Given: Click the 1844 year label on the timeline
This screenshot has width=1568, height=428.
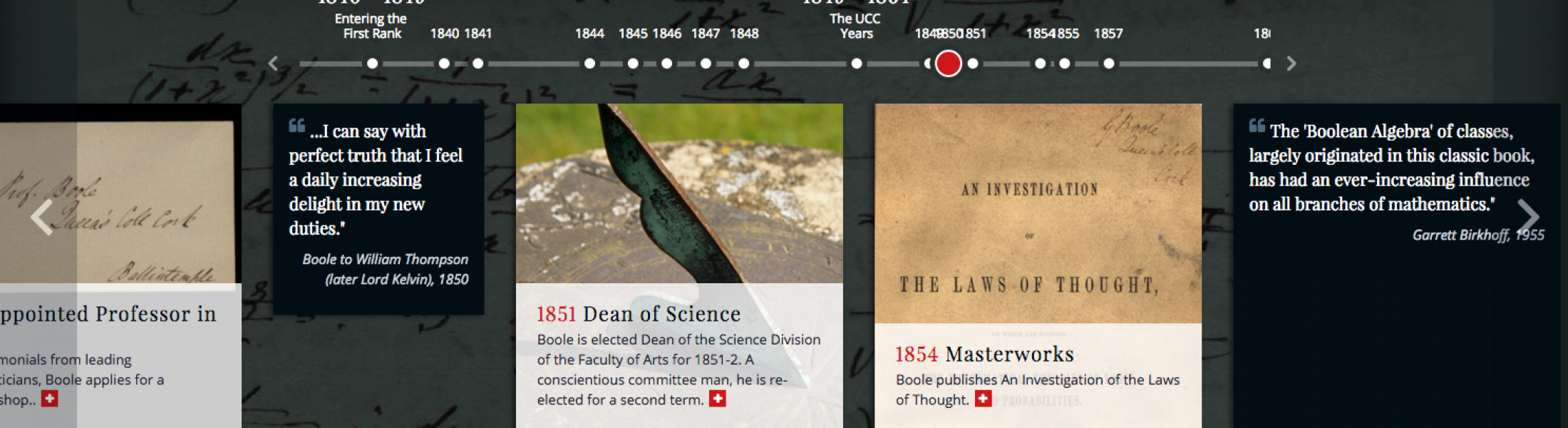Looking at the screenshot, I should click(589, 34).
